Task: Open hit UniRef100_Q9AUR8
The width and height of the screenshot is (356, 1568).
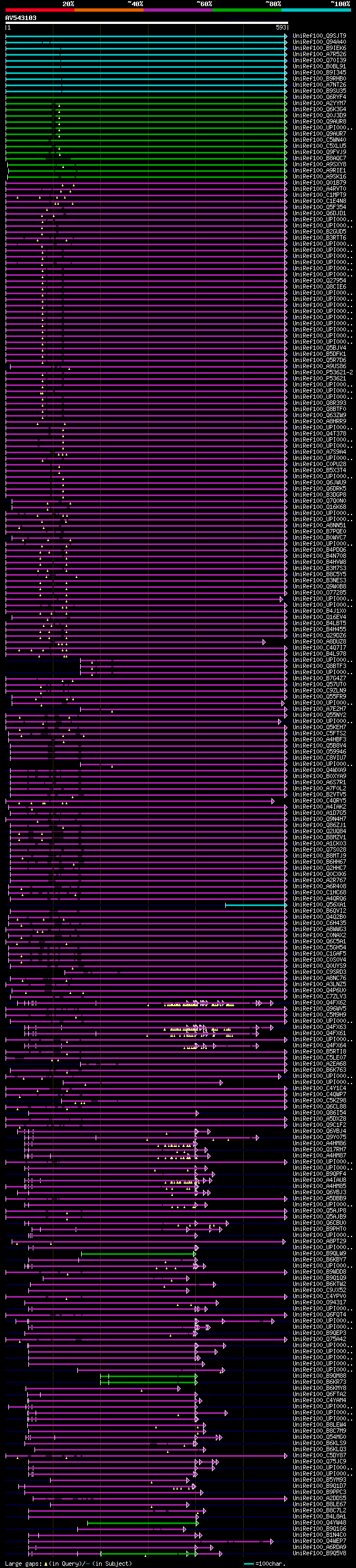Action: point(319,122)
